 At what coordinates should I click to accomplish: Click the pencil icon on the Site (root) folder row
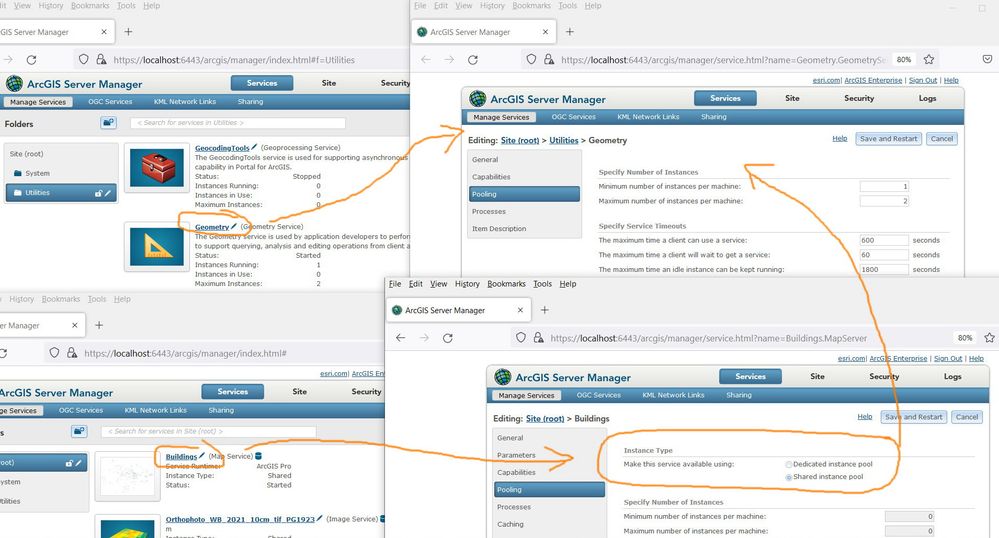point(78,463)
